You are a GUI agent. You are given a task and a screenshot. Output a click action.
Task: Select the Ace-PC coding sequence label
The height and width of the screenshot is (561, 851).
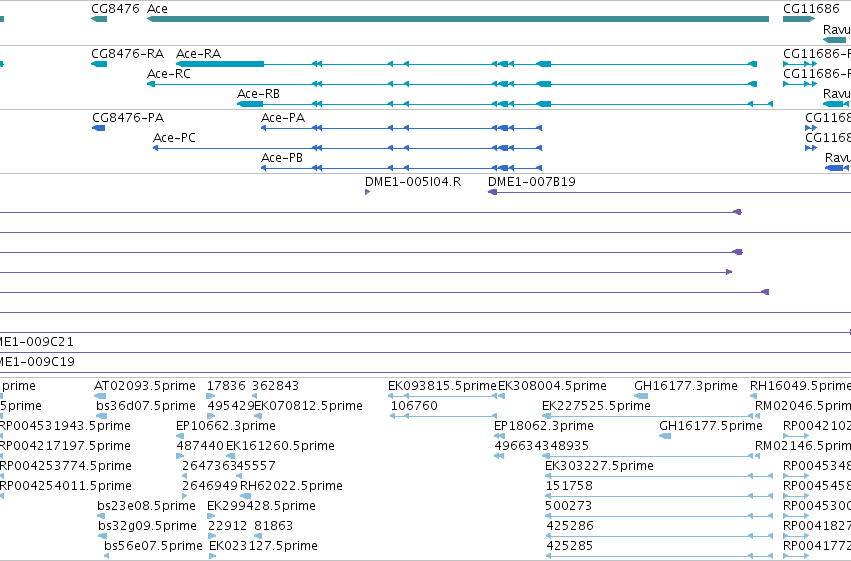click(x=174, y=138)
